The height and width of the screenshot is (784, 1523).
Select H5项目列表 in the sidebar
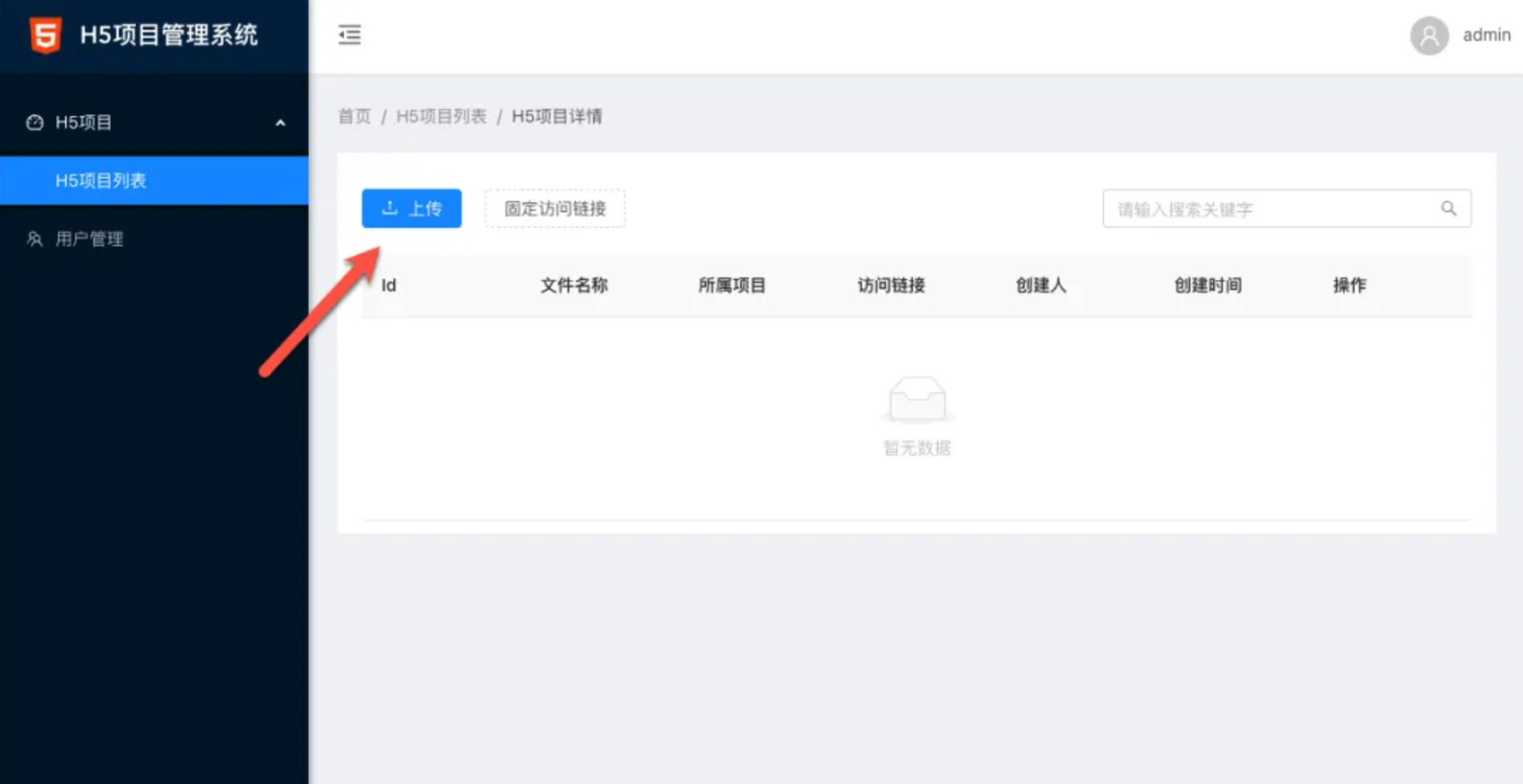coord(100,181)
